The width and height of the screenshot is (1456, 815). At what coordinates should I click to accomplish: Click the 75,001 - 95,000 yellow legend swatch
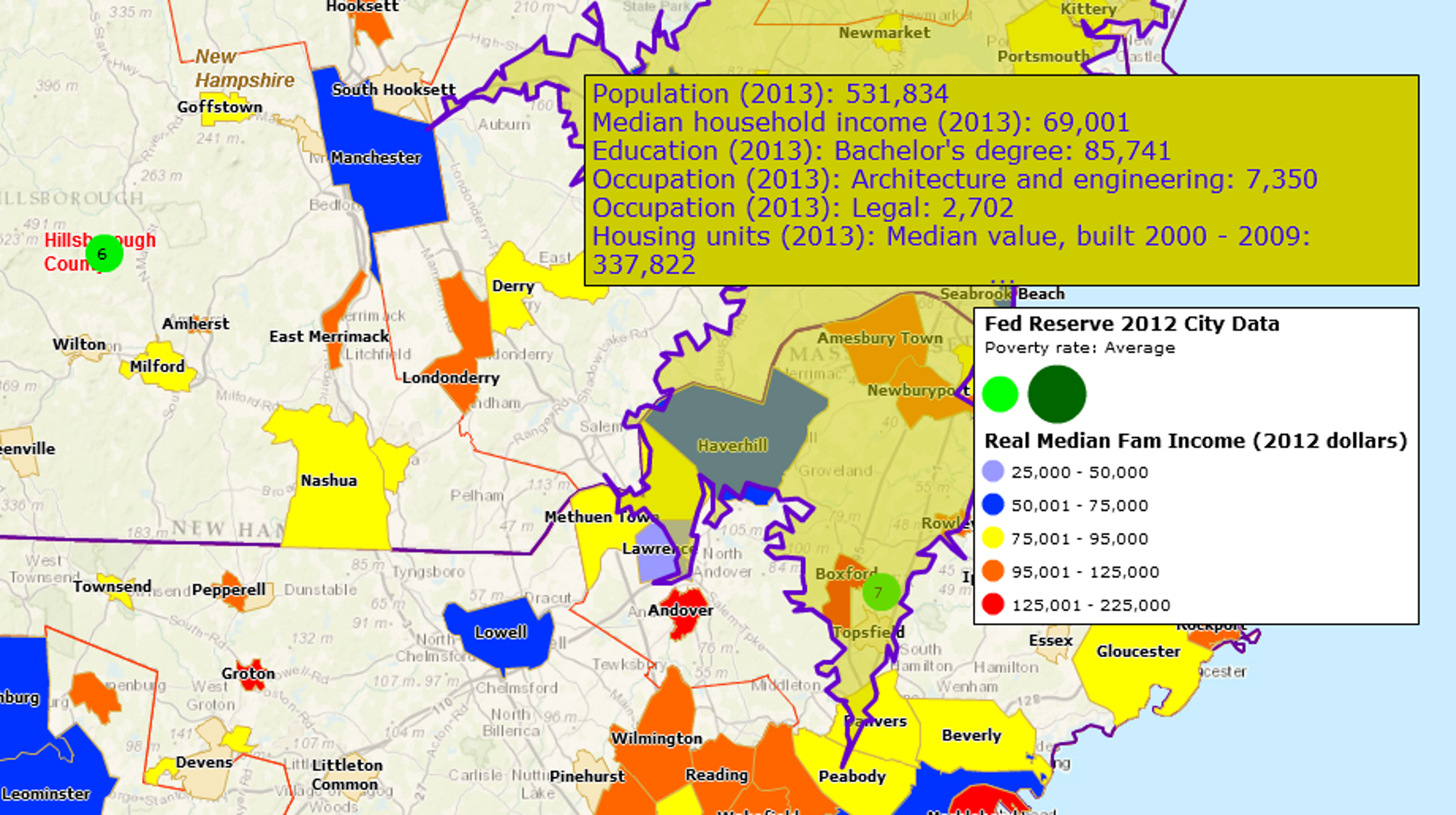tap(993, 538)
